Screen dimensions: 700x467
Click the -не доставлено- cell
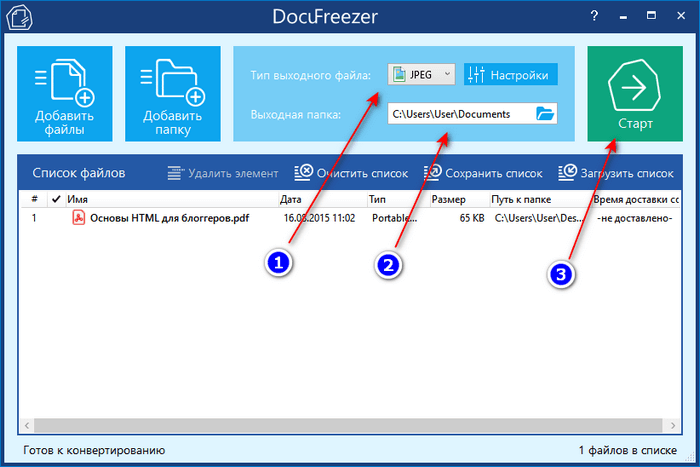click(x=634, y=218)
